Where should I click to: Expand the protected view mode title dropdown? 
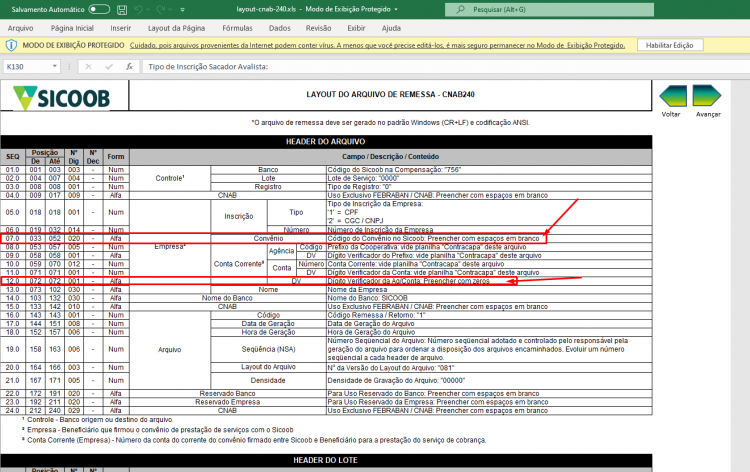[x=396, y=9]
